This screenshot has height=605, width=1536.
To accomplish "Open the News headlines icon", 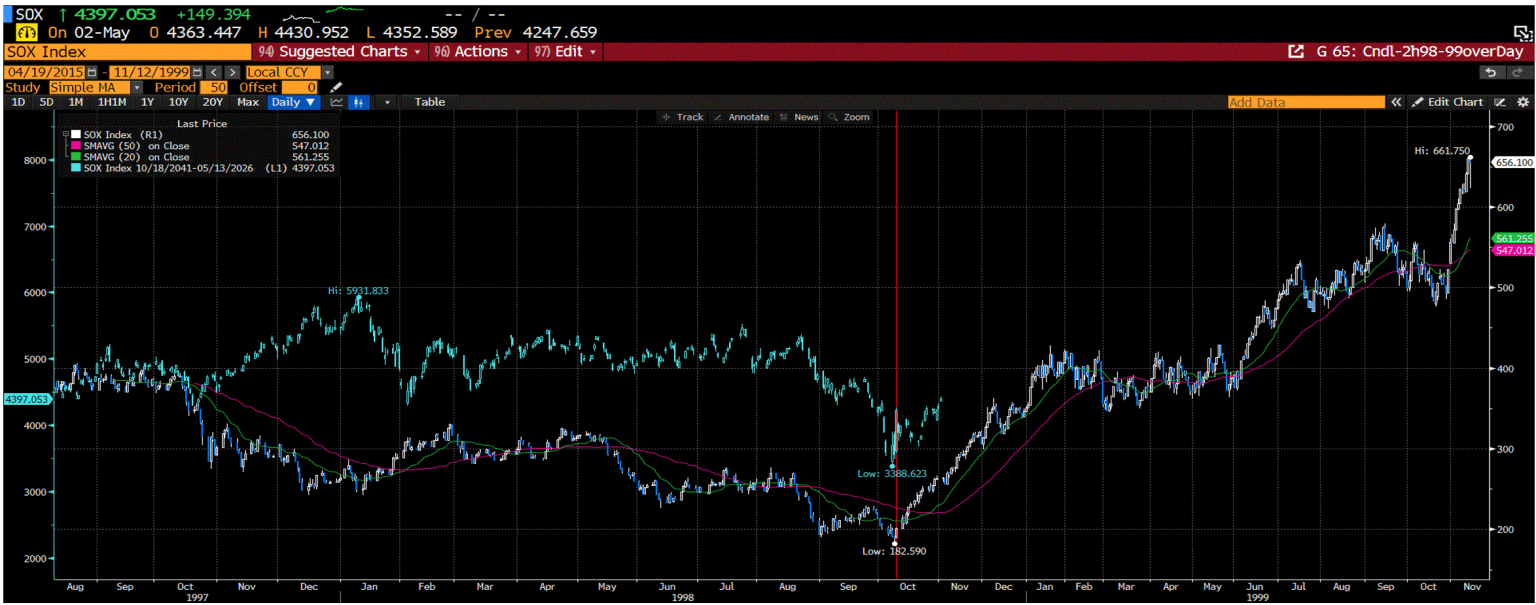I will tap(801, 117).
